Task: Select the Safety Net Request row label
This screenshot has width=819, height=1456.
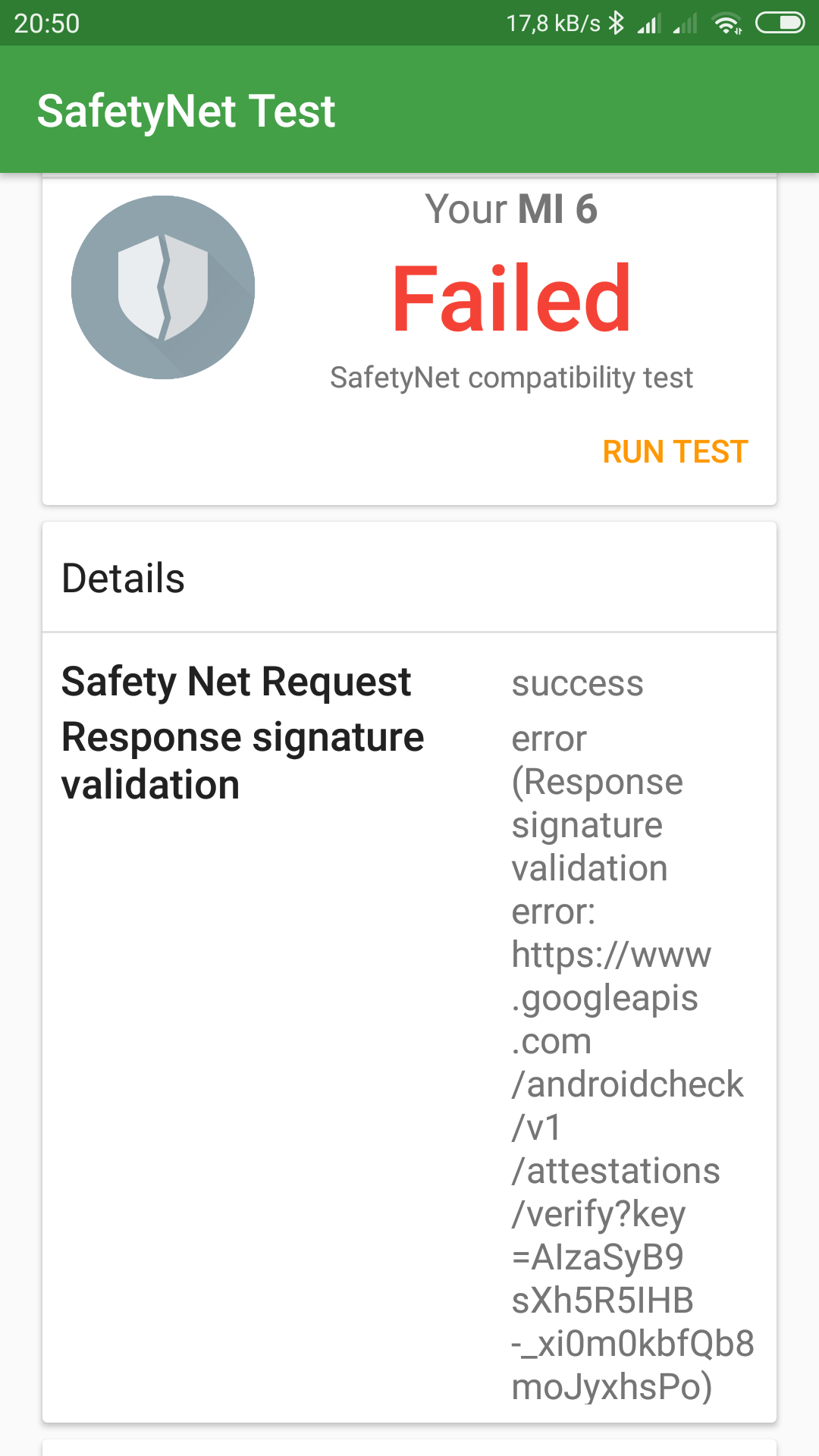Action: click(236, 681)
